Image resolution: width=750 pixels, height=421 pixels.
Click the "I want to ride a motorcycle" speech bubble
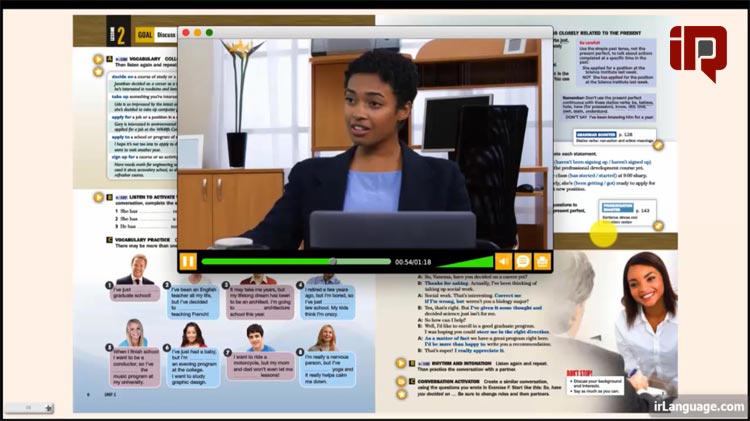(x=261, y=366)
